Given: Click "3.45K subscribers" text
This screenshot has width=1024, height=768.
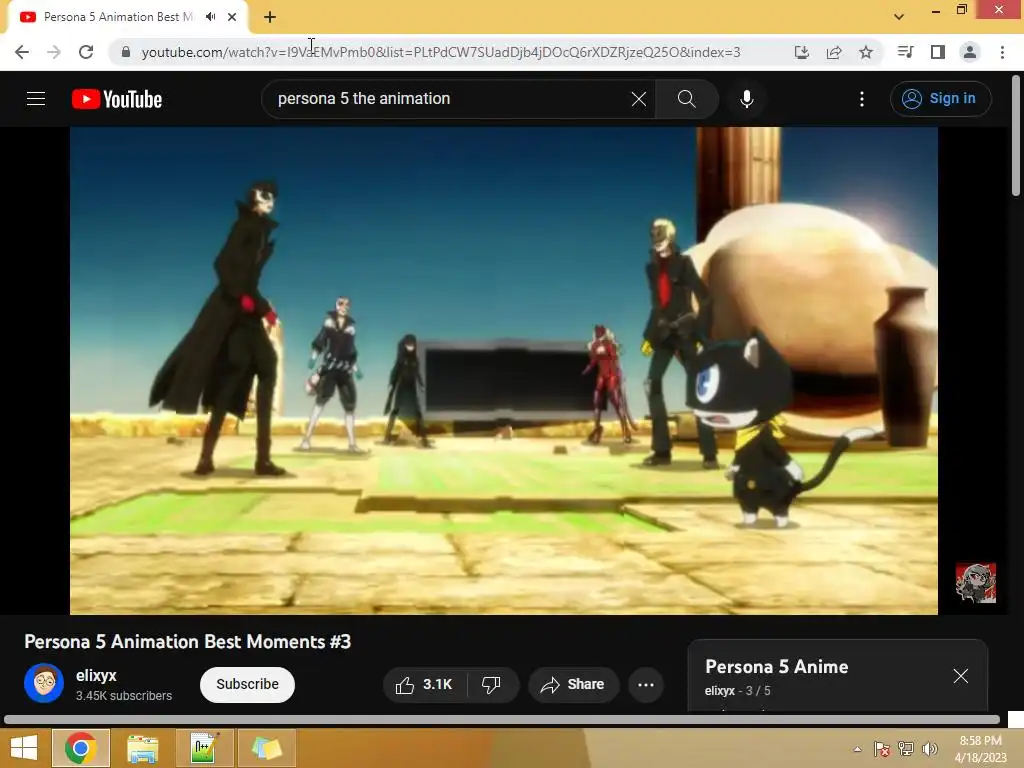Looking at the screenshot, I should pos(123,696).
